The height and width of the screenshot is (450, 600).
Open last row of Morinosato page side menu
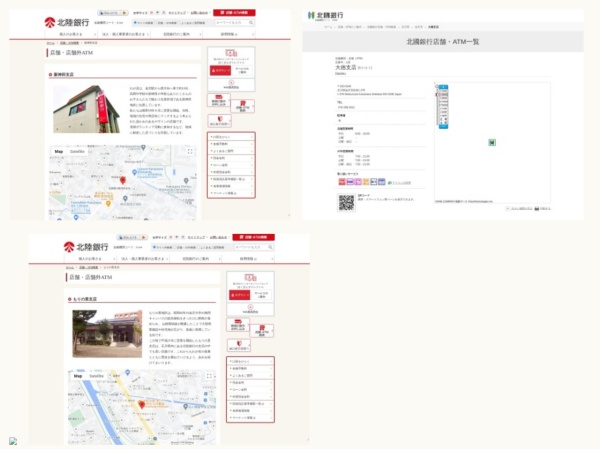(250, 417)
